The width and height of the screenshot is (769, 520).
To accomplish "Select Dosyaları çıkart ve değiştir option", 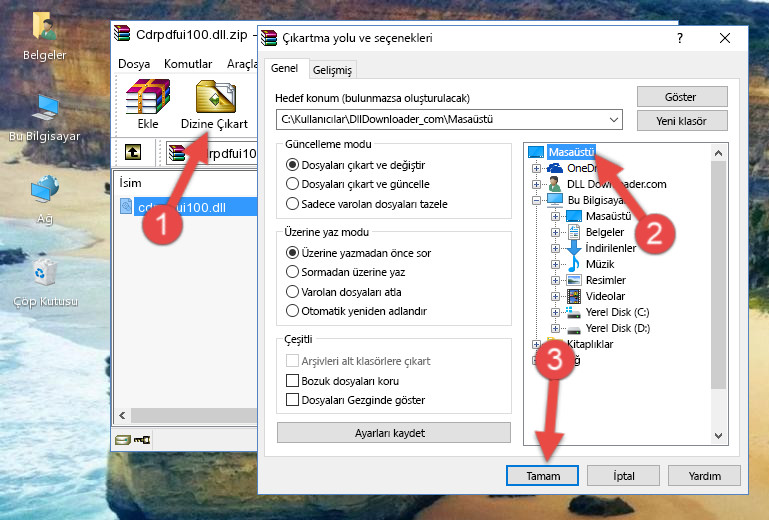I will [292, 165].
